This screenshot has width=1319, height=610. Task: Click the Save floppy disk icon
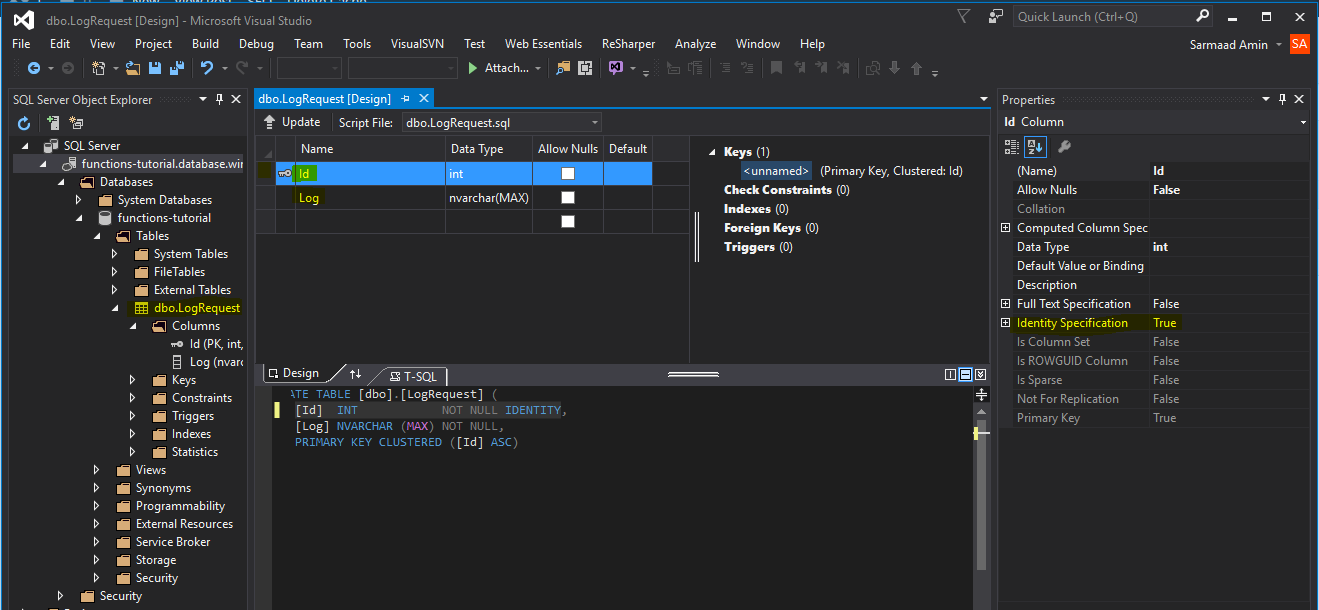[x=155, y=68]
